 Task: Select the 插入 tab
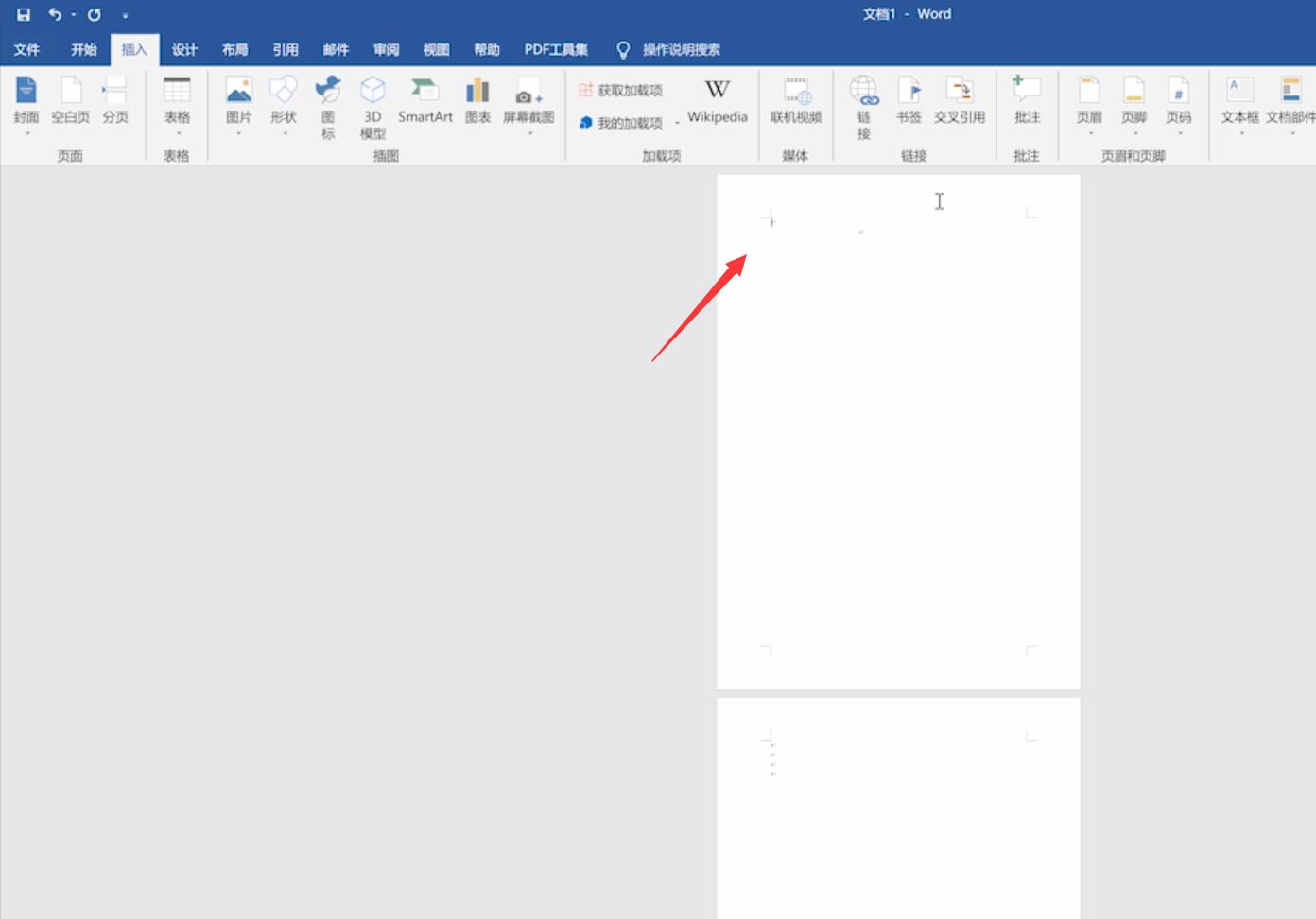click(134, 49)
